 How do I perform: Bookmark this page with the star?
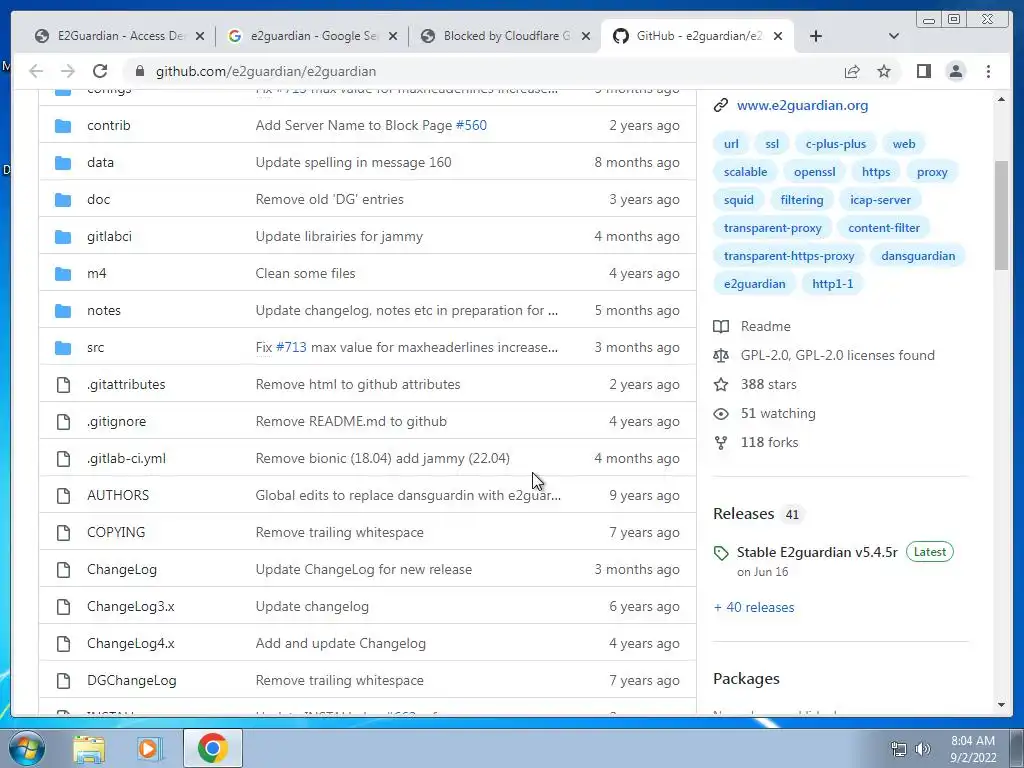[x=884, y=71]
